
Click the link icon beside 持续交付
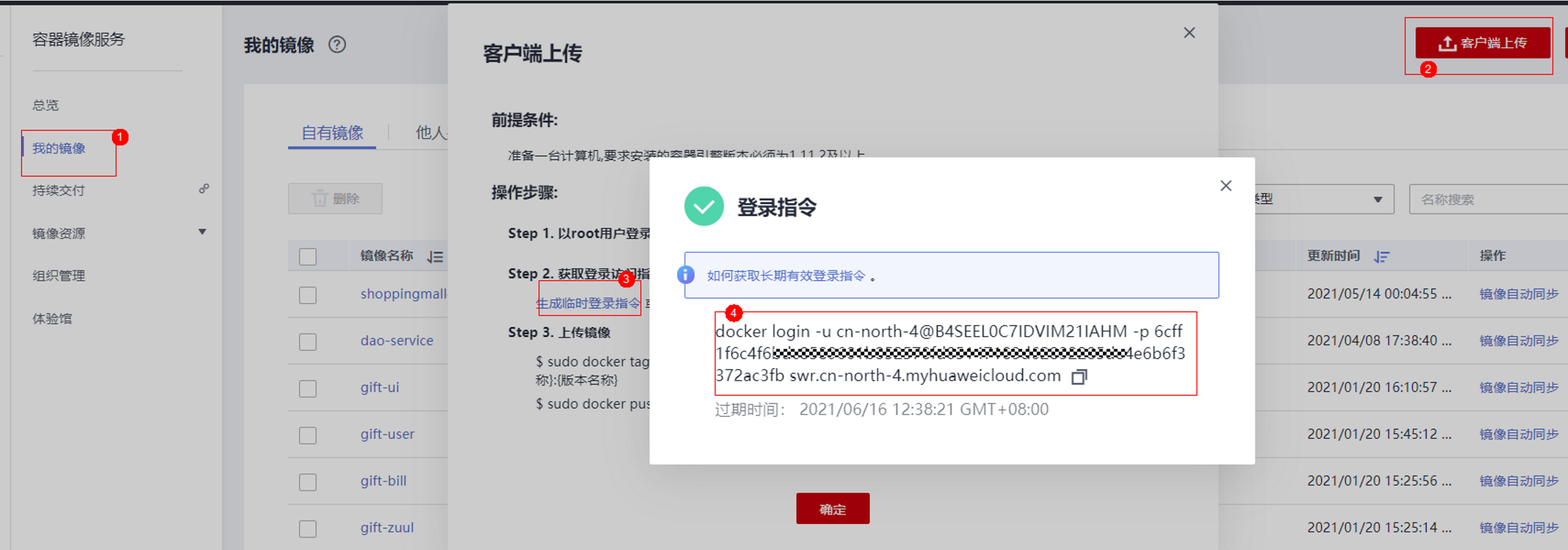pyautogui.click(x=204, y=189)
